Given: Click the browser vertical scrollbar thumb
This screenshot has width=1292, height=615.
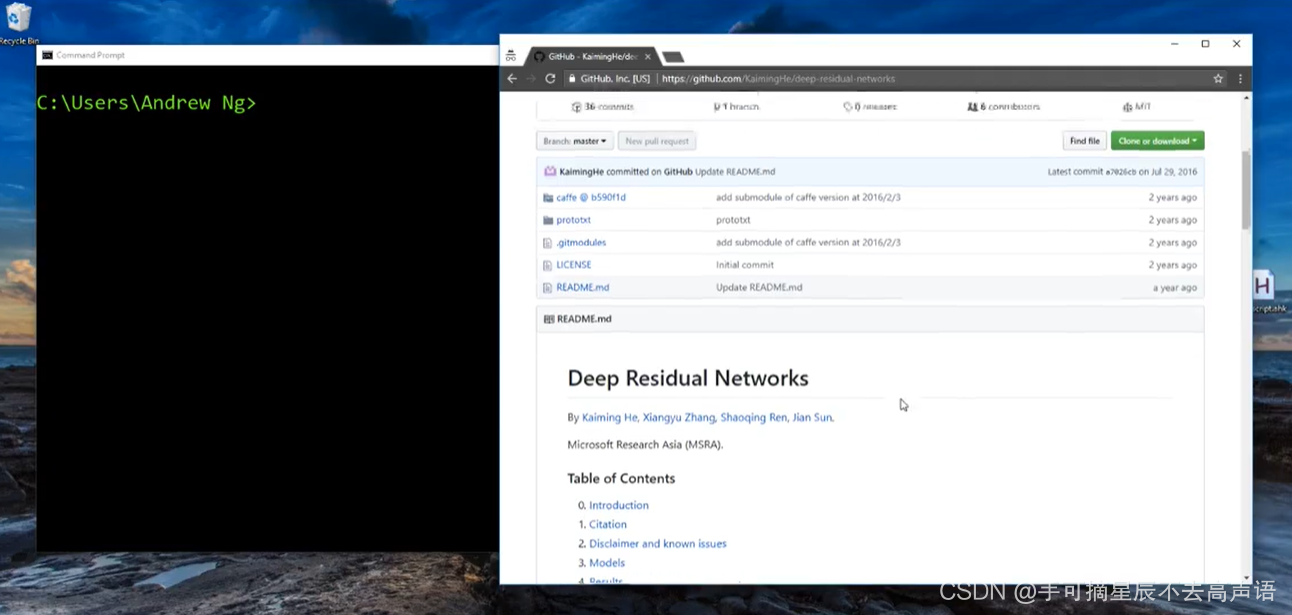Looking at the screenshot, I should click(x=1246, y=190).
